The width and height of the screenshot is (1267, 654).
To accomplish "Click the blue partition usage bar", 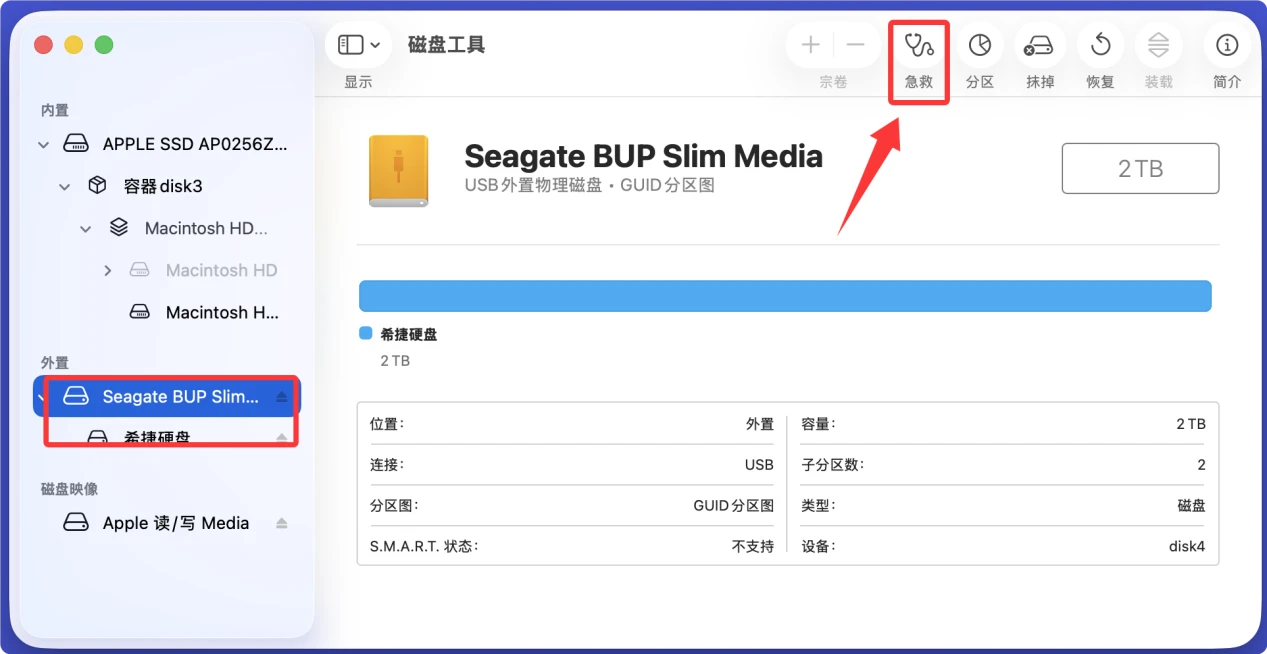I will (785, 296).
